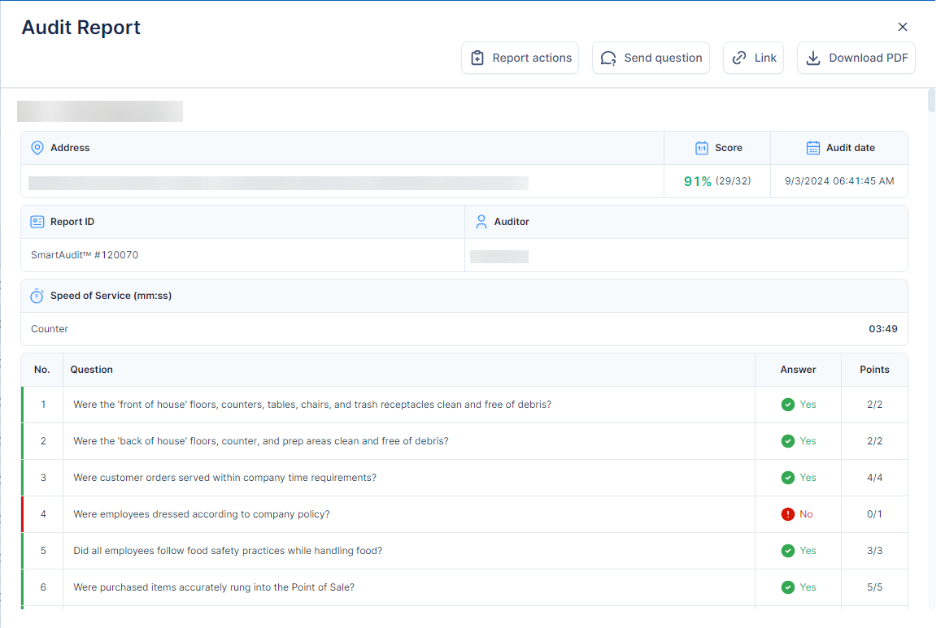Click the Download PDF arrow icon
The height and width of the screenshot is (628, 936).
pos(813,58)
